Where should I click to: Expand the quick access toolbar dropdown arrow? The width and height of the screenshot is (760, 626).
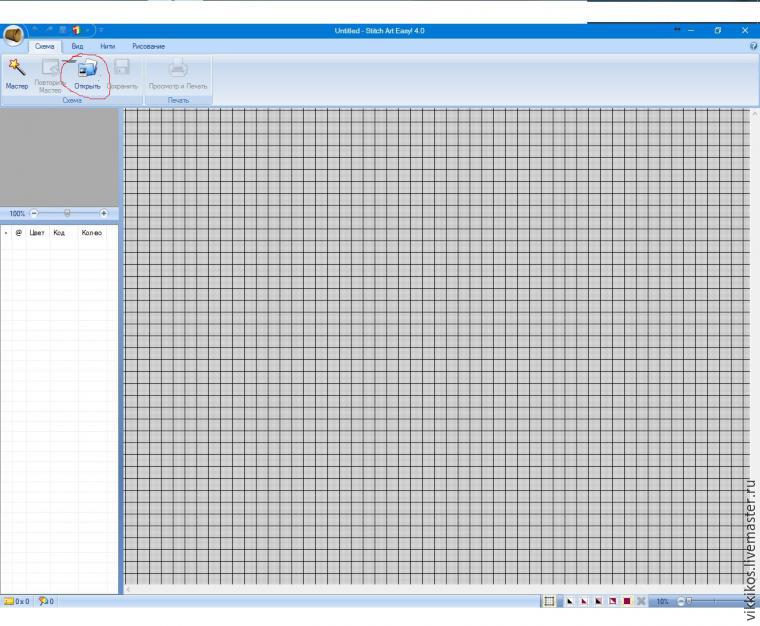tap(101, 30)
